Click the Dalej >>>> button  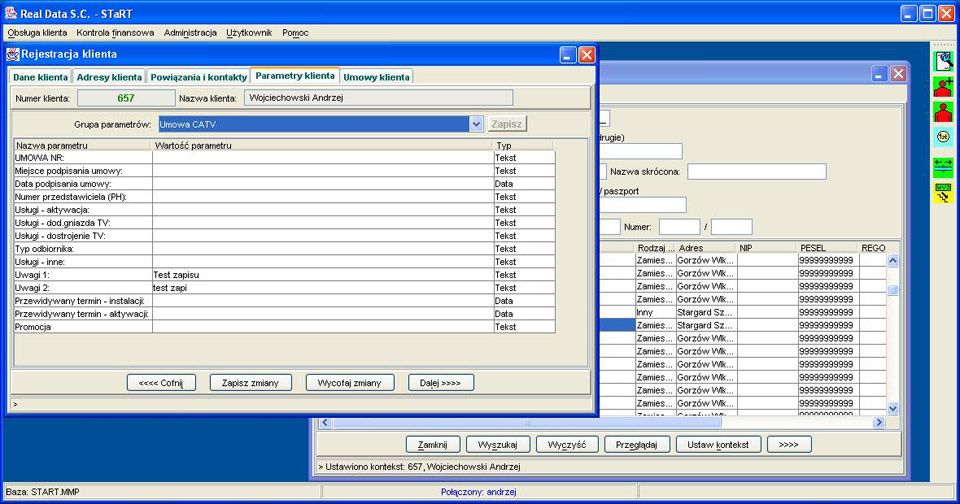[441, 383]
